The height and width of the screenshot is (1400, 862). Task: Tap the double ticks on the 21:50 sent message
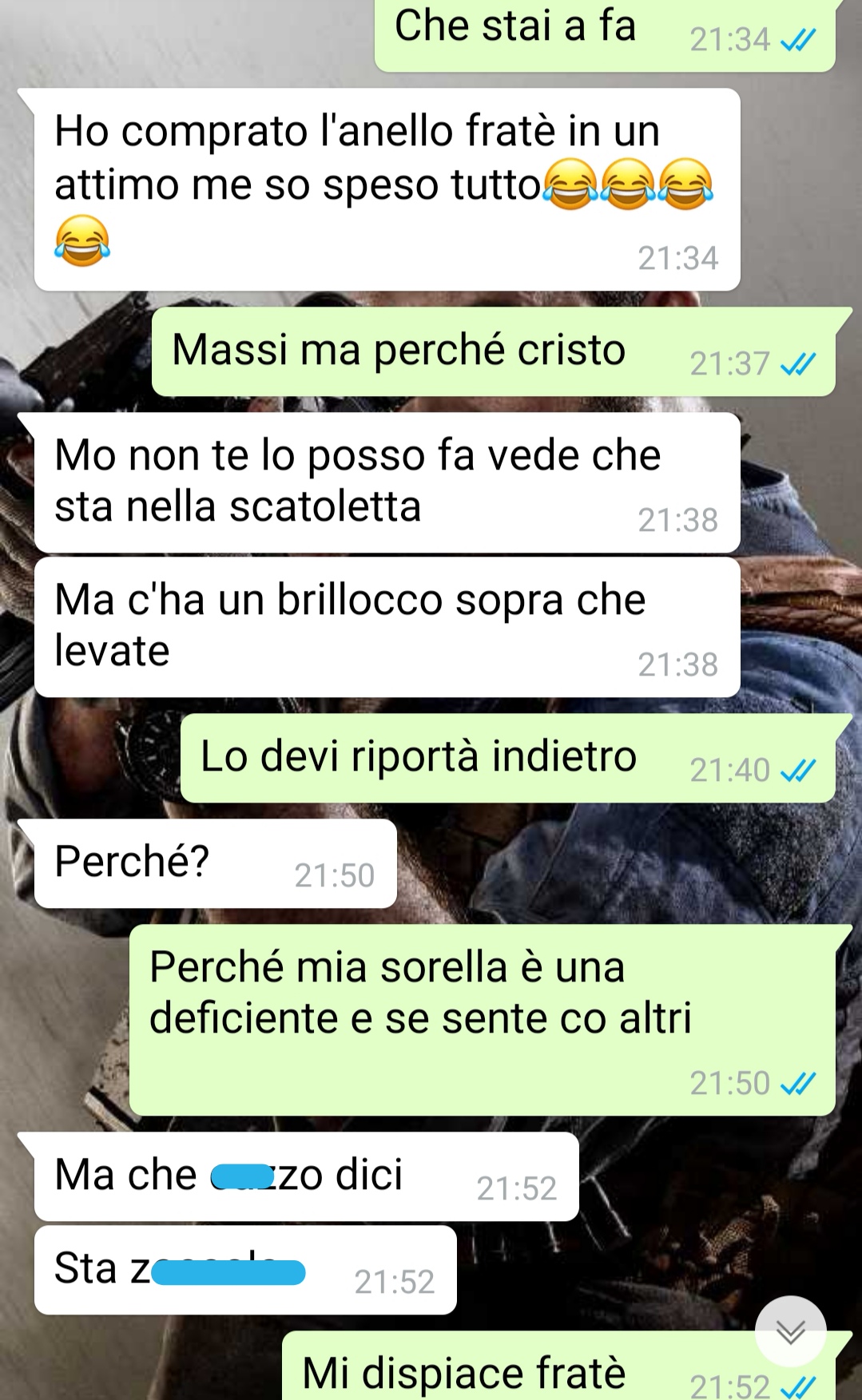(798, 1084)
